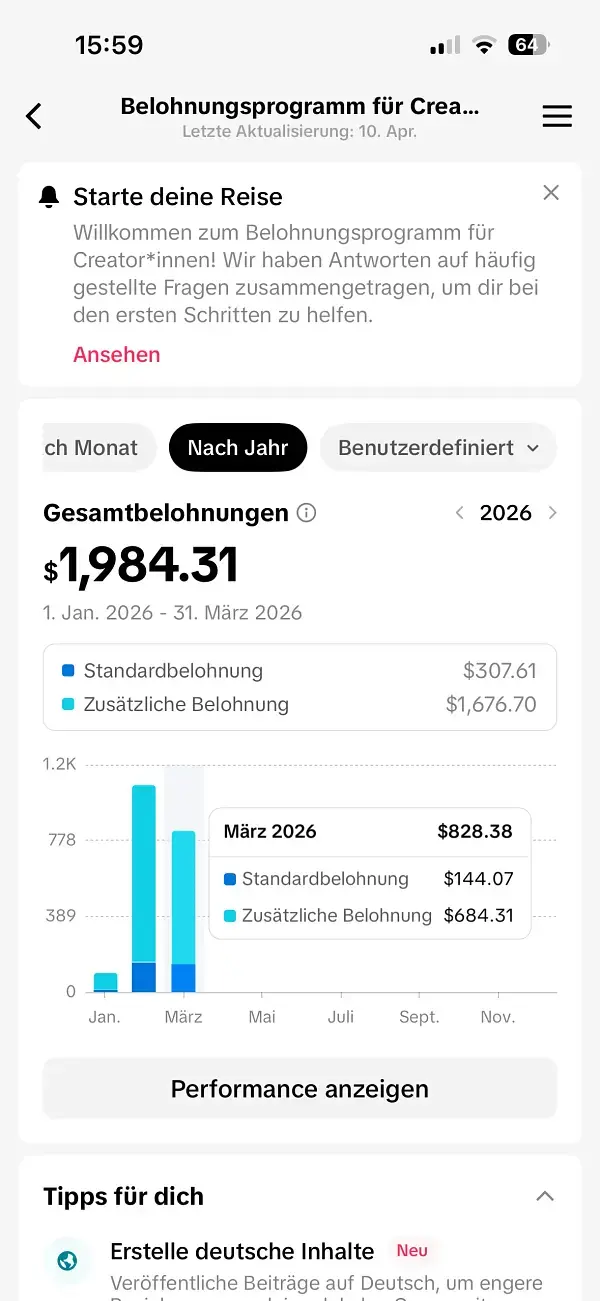Collapse the Tipps für dich section
The height and width of the screenshot is (1301, 600).
[545, 1196]
